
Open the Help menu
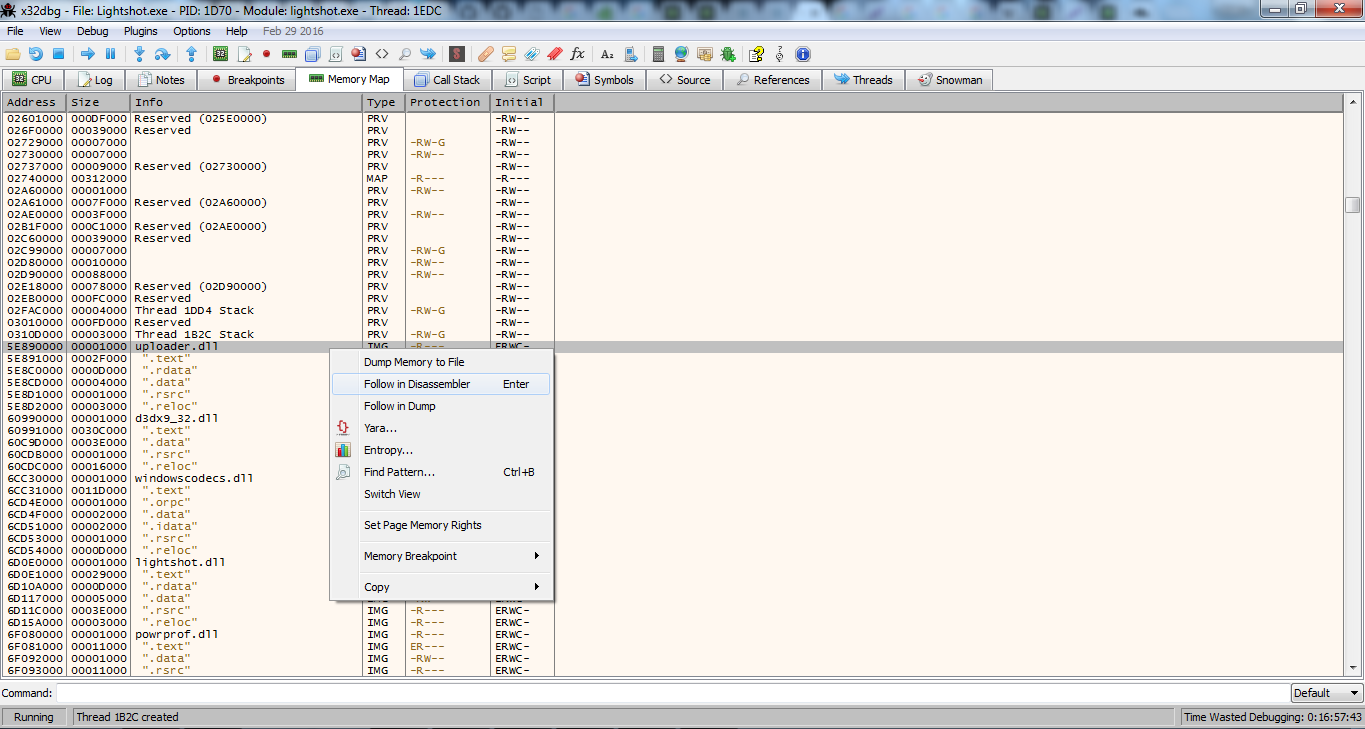pyautogui.click(x=237, y=31)
